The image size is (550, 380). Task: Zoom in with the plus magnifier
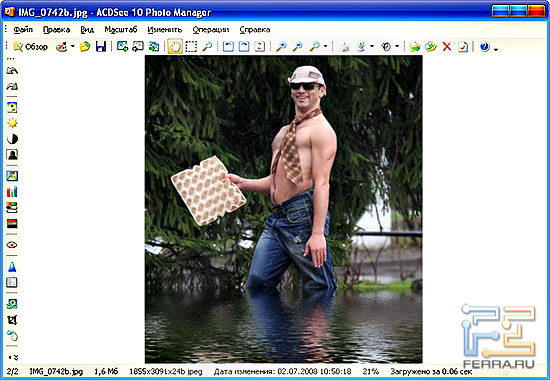[281, 47]
